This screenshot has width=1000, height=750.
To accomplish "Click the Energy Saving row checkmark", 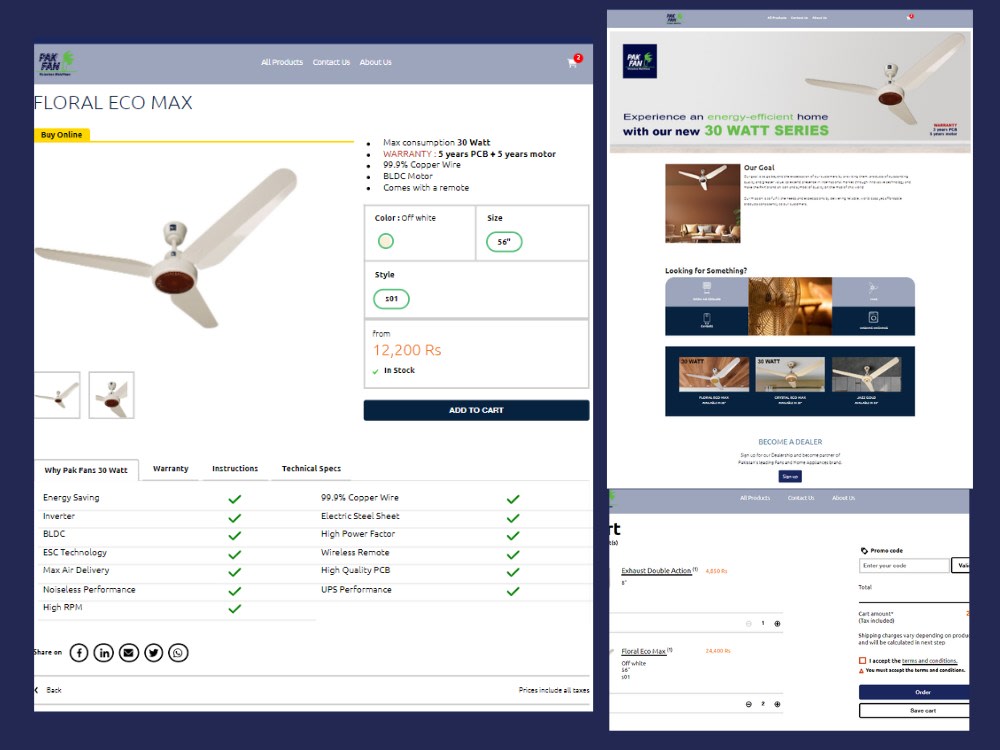I will tap(235, 499).
